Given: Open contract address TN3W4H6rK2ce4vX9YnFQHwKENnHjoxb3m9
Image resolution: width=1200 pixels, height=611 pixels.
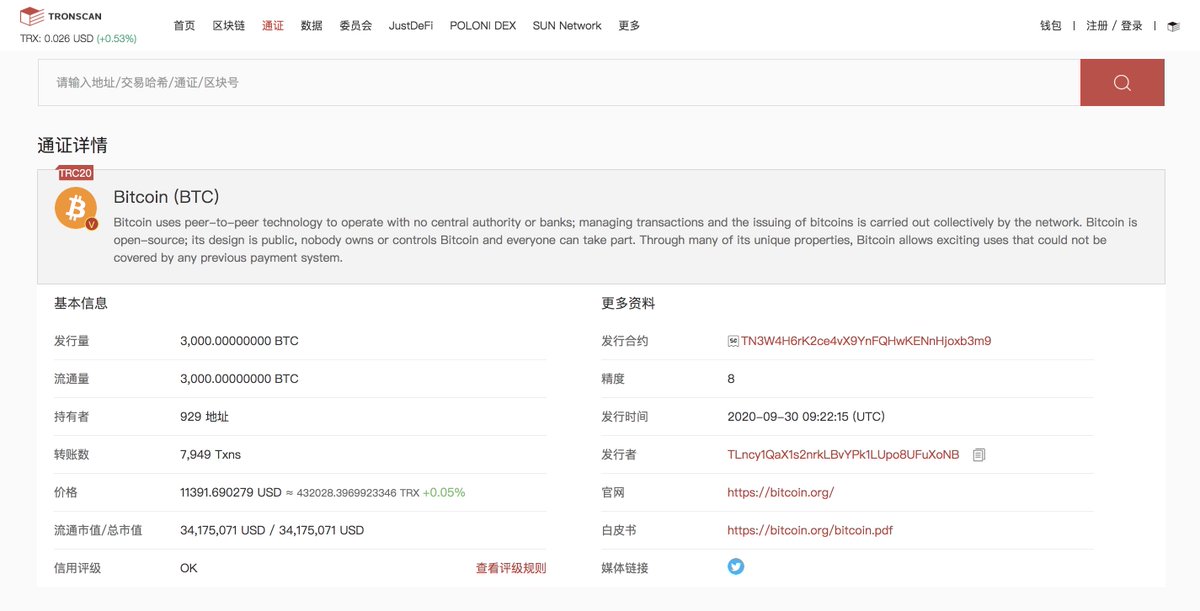Looking at the screenshot, I should tap(866, 341).
